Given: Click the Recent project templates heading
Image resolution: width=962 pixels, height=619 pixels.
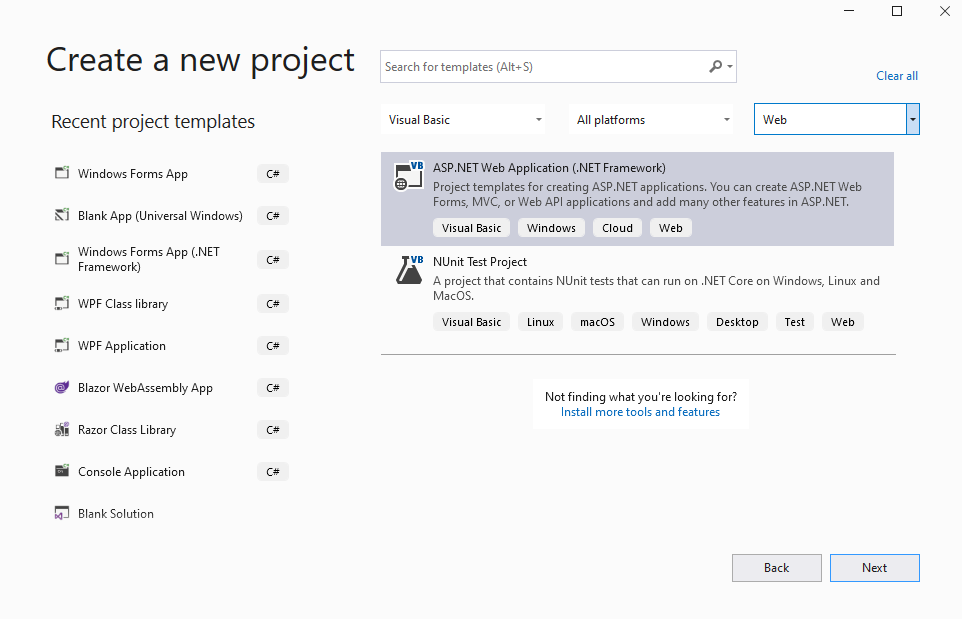Looking at the screenshot, I should [153, 121].
